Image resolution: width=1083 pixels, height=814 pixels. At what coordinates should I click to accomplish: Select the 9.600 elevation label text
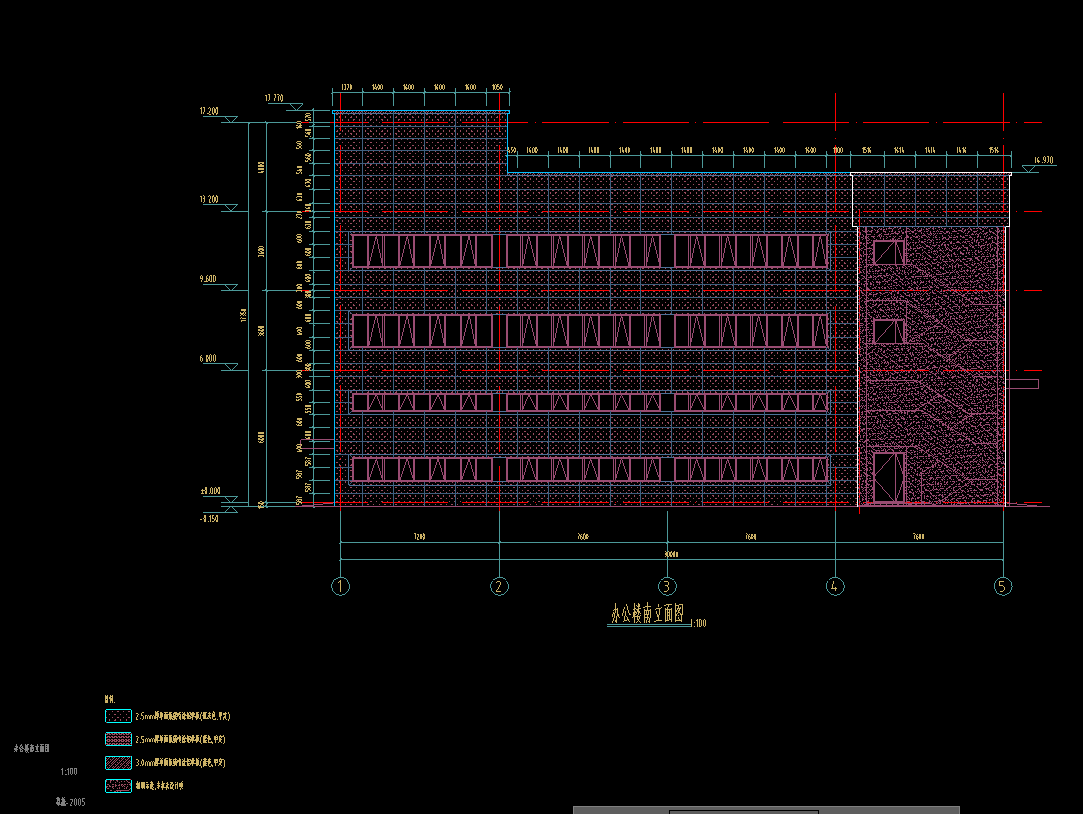(208, 279)
